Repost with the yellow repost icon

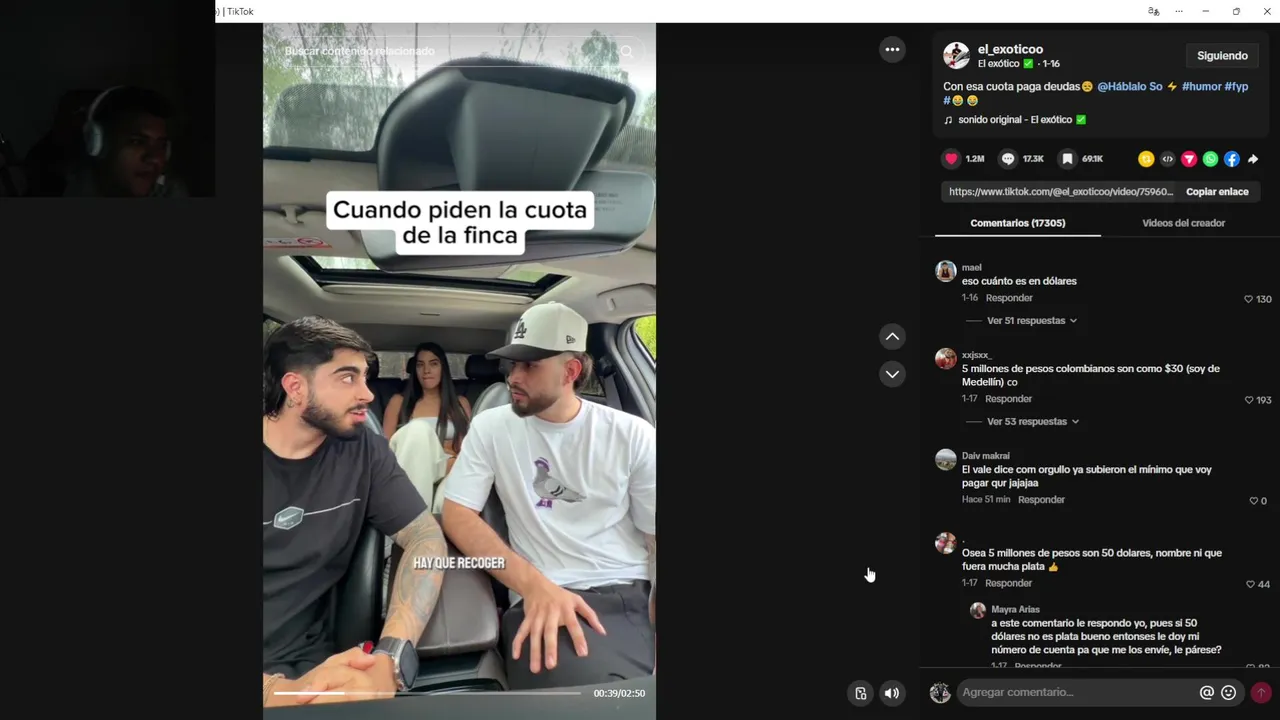tap(1146, 159)
